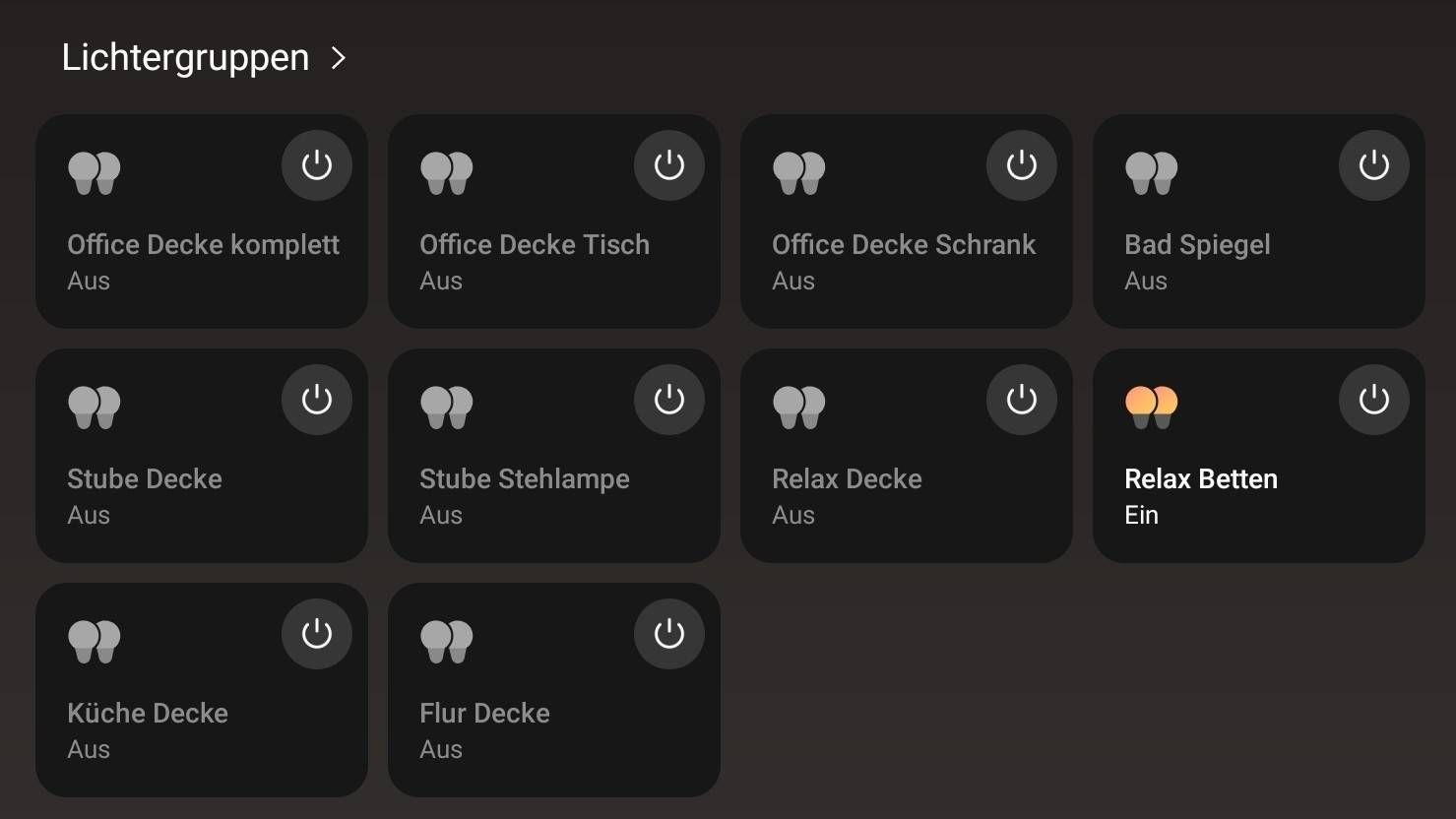The image size is (1456, 819).
Task: Open the Relax Decke card label
Action: [x=848, y=478]
